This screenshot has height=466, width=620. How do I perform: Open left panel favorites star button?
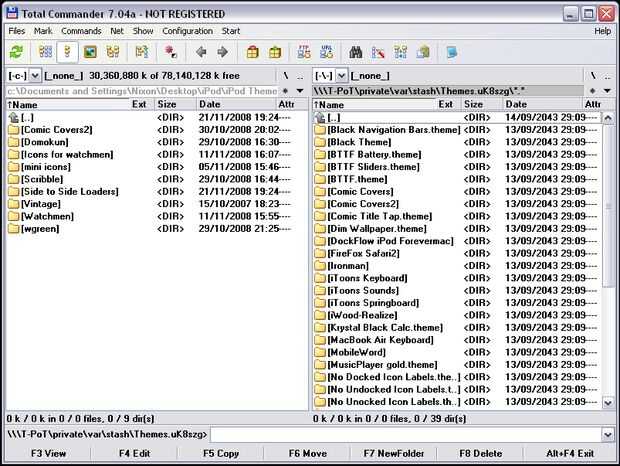click(285, 91)
